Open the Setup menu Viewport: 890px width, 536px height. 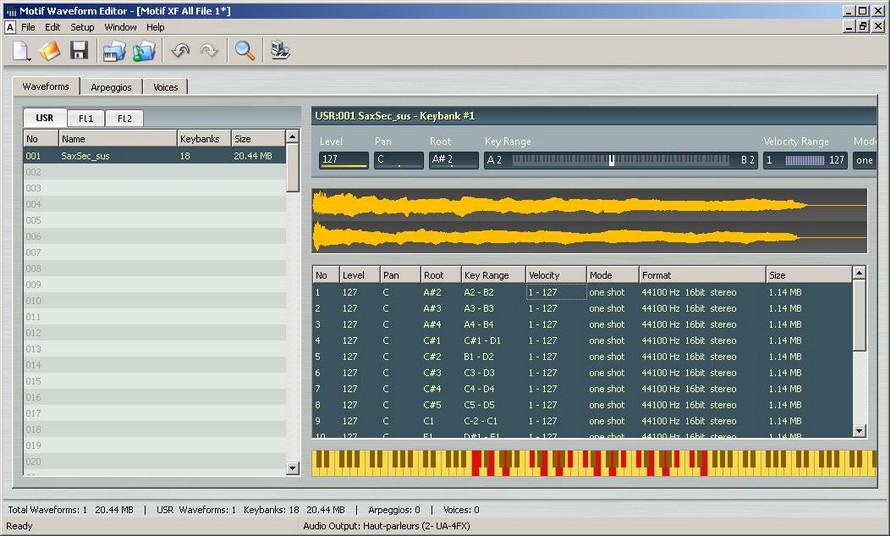82,27
